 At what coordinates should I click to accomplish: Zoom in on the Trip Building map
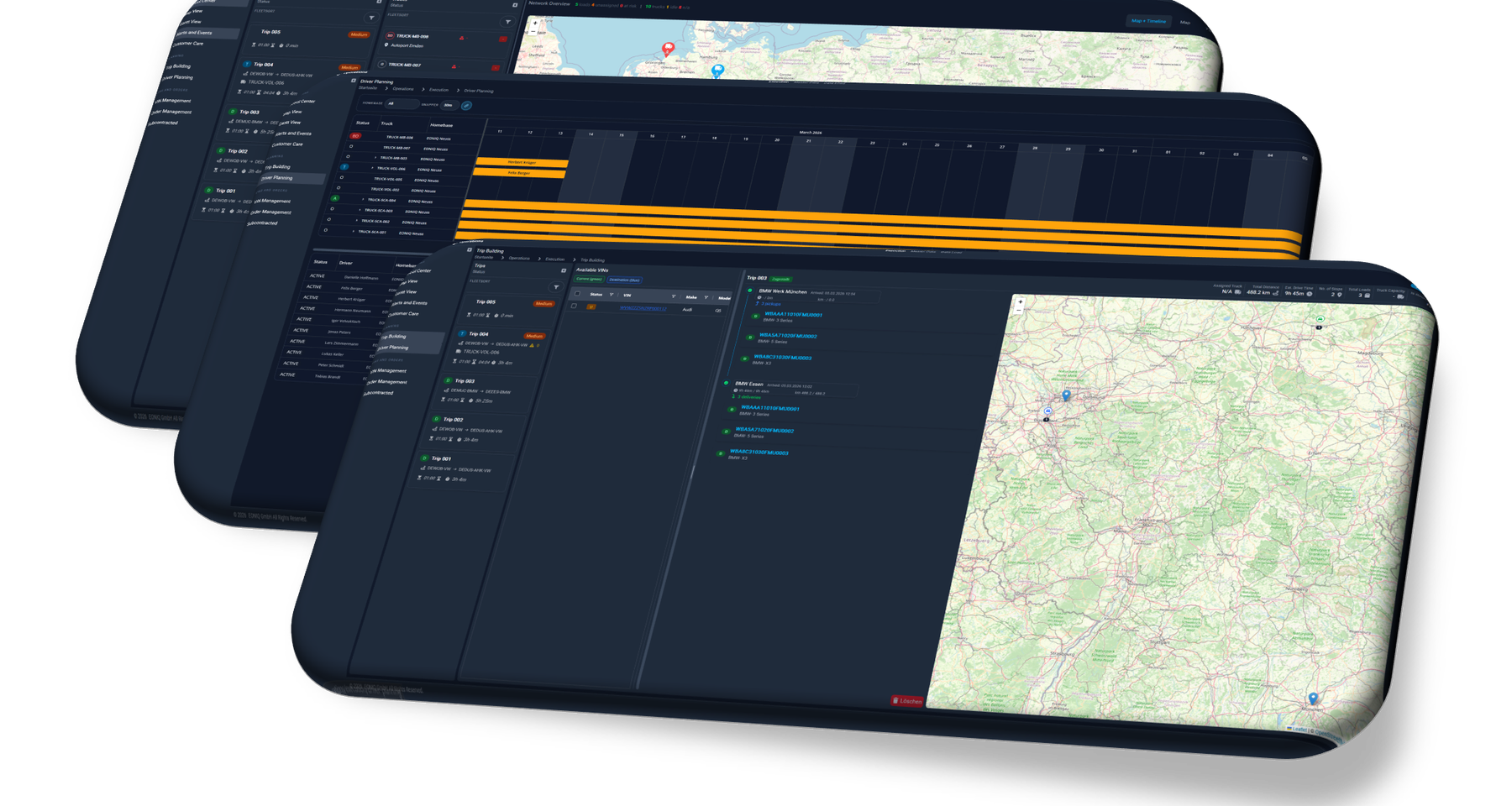pyautogui.click(x=1021, y=301)
